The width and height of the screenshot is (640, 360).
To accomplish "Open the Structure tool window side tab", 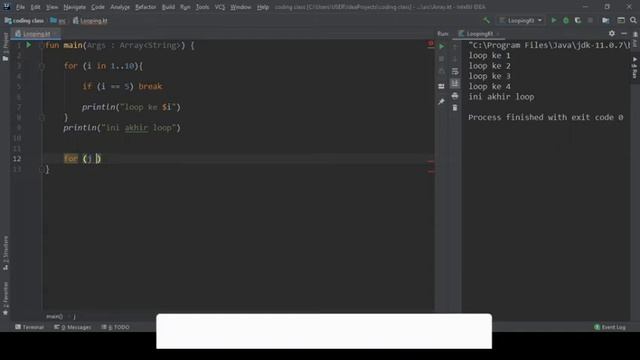I will 5,253.
